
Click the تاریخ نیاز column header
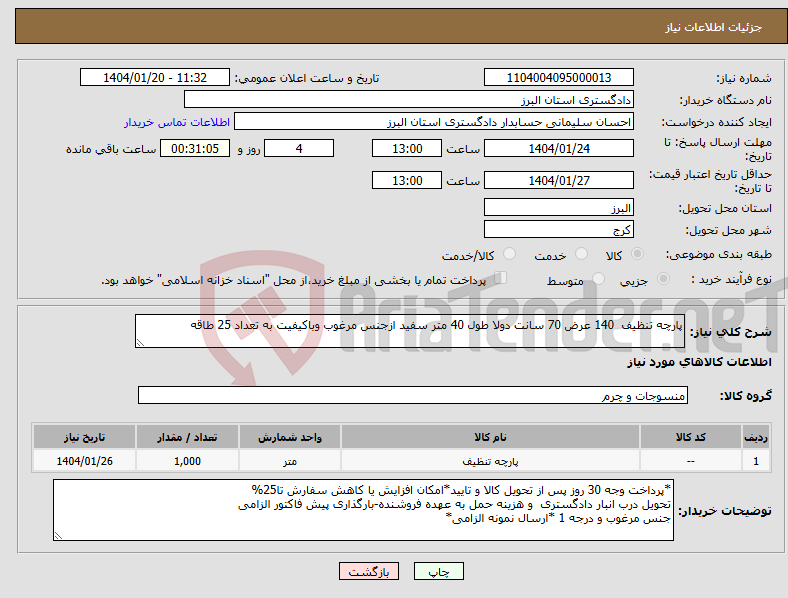(84, 437)
